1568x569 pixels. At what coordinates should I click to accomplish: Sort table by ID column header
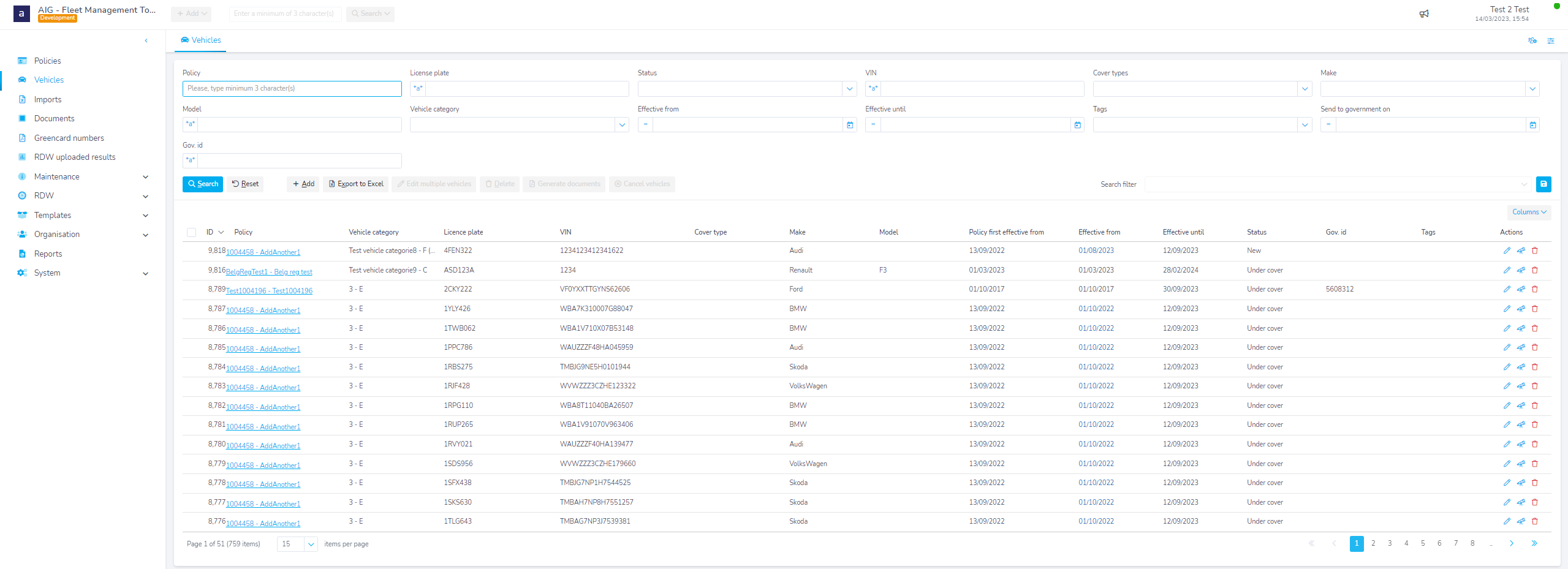[x=210, y=232]
